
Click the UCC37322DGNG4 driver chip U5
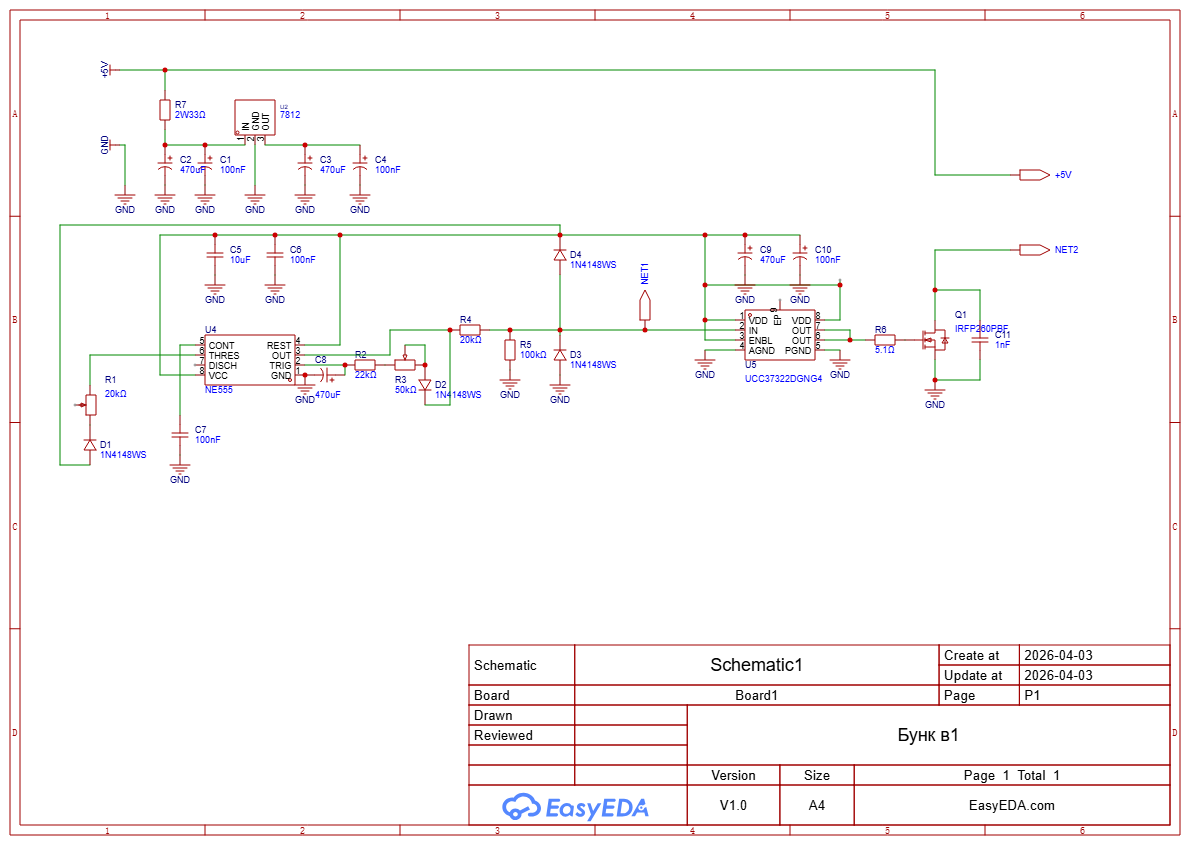pyautogui.click(x=780, y=335)
